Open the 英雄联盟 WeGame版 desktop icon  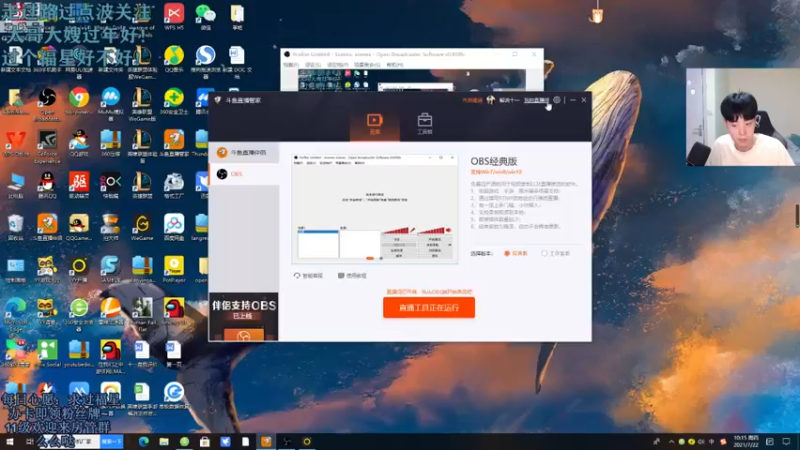tap(142, 104)
